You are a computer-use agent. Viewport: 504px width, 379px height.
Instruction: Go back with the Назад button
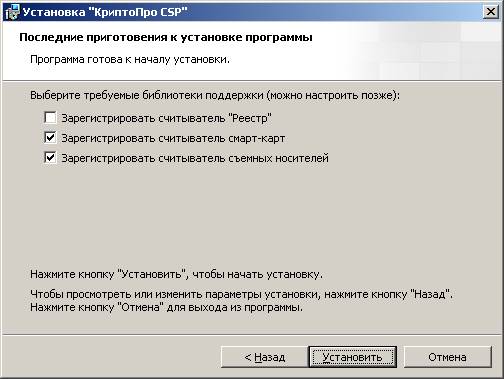(x=265, y=357)
